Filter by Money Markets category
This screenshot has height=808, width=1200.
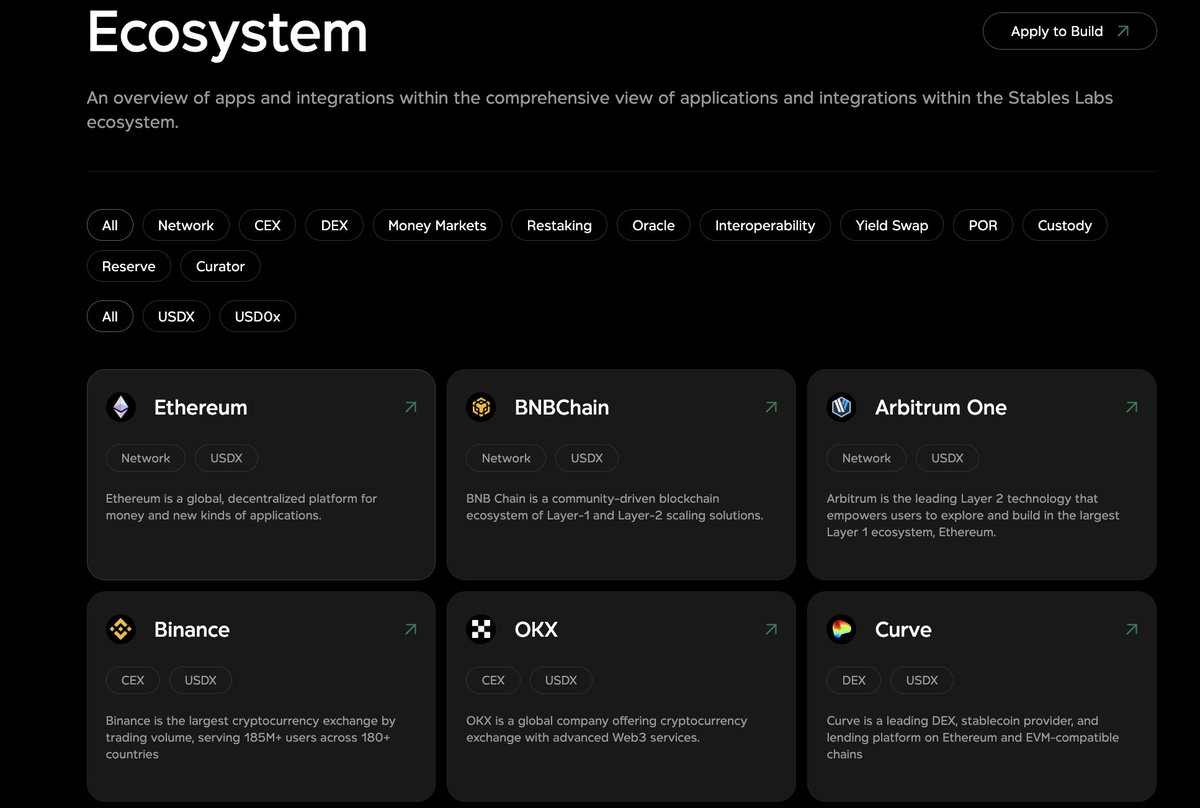[x=437, y=225]
